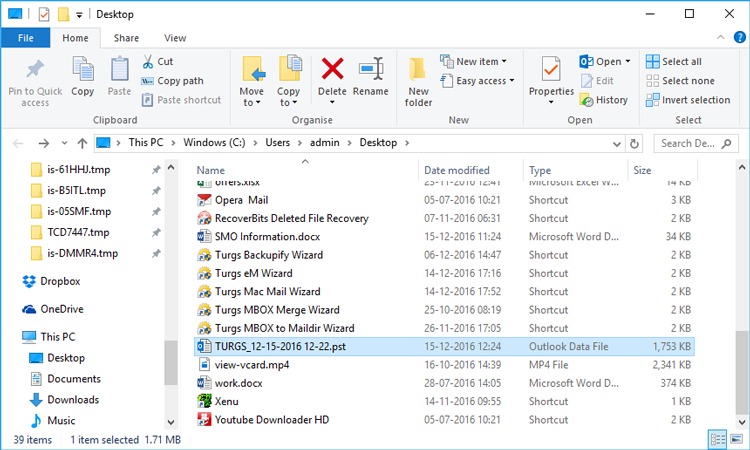Select This PC in navigation pane
Screen dimensions: 750x450
point(49,337)
